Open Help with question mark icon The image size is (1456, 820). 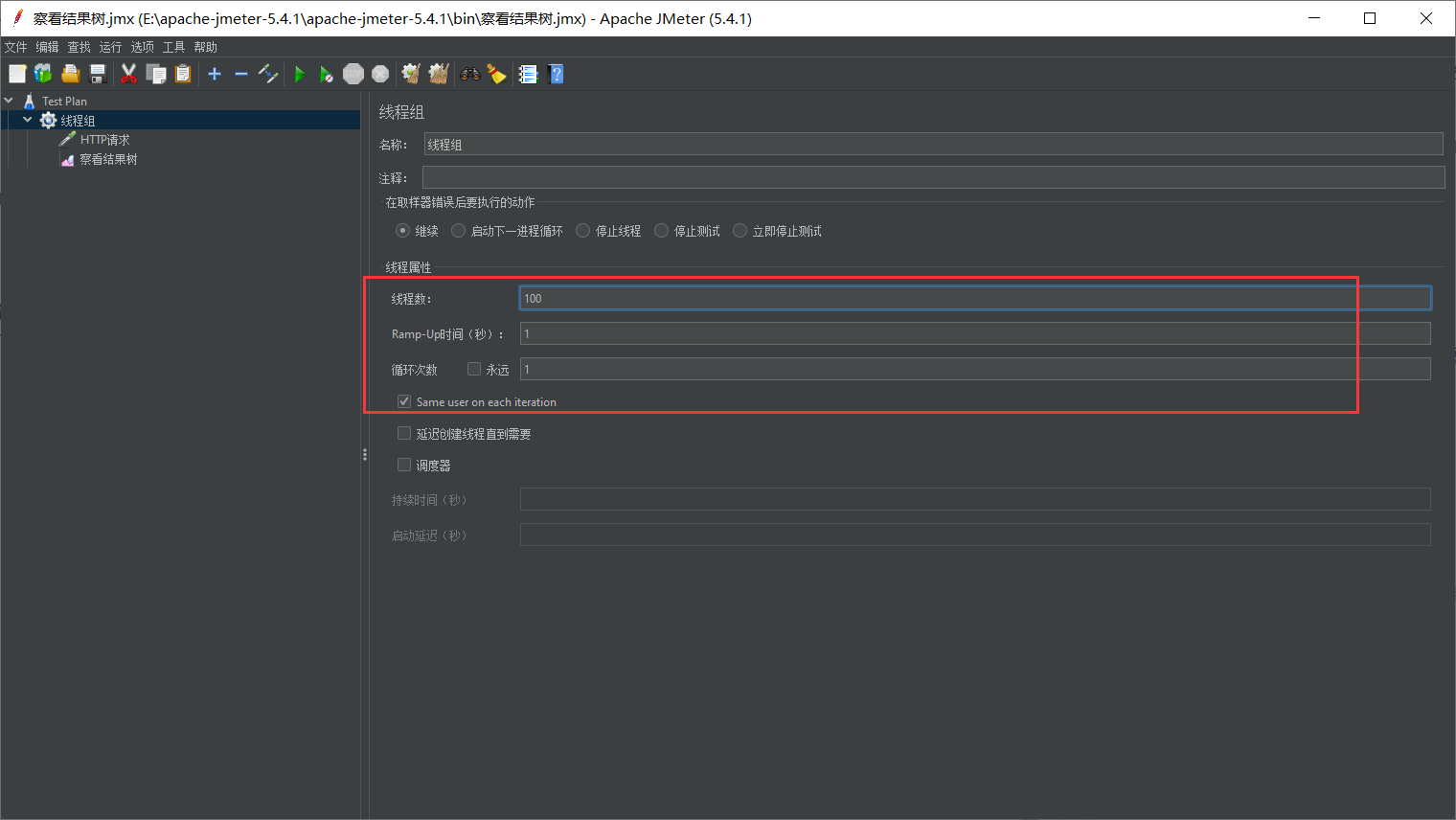pos(556,74)
